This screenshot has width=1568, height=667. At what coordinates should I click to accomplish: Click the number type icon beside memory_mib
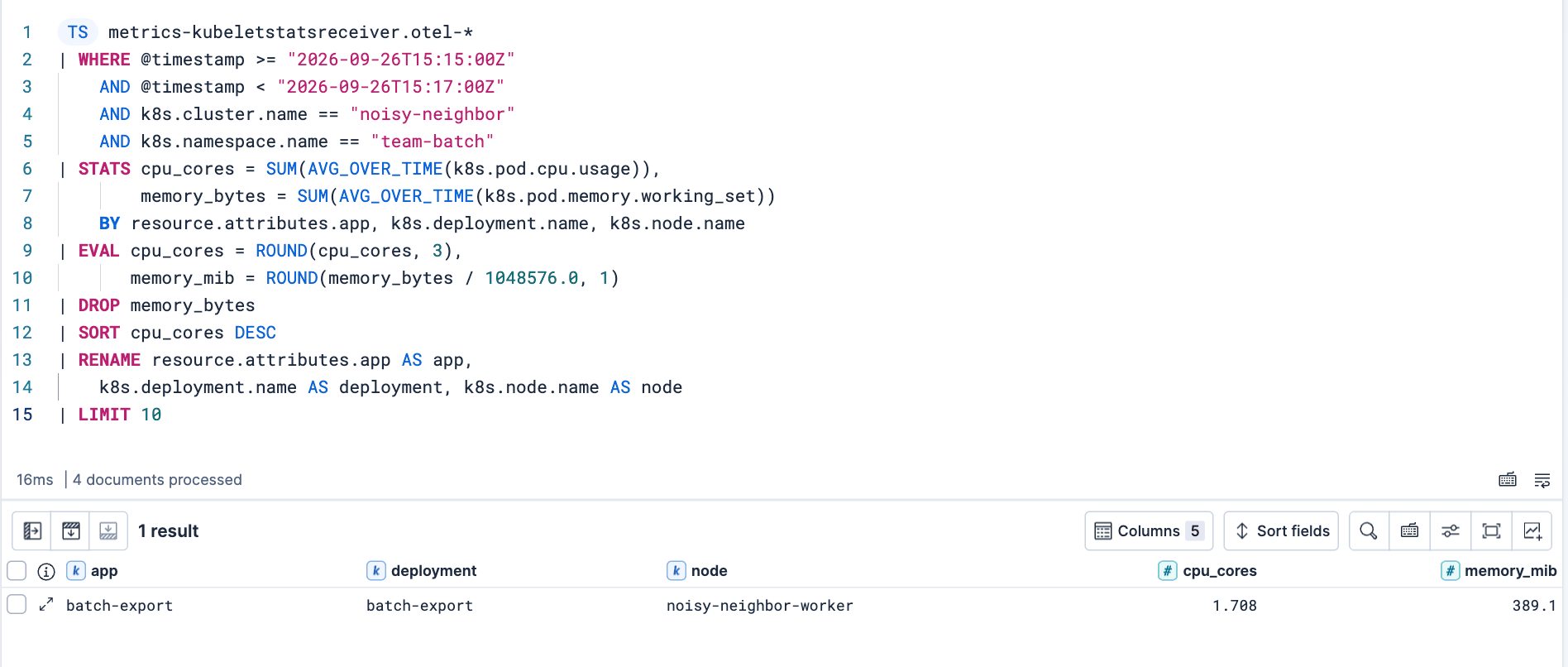pyautogui.click(x=1451, y=571)
